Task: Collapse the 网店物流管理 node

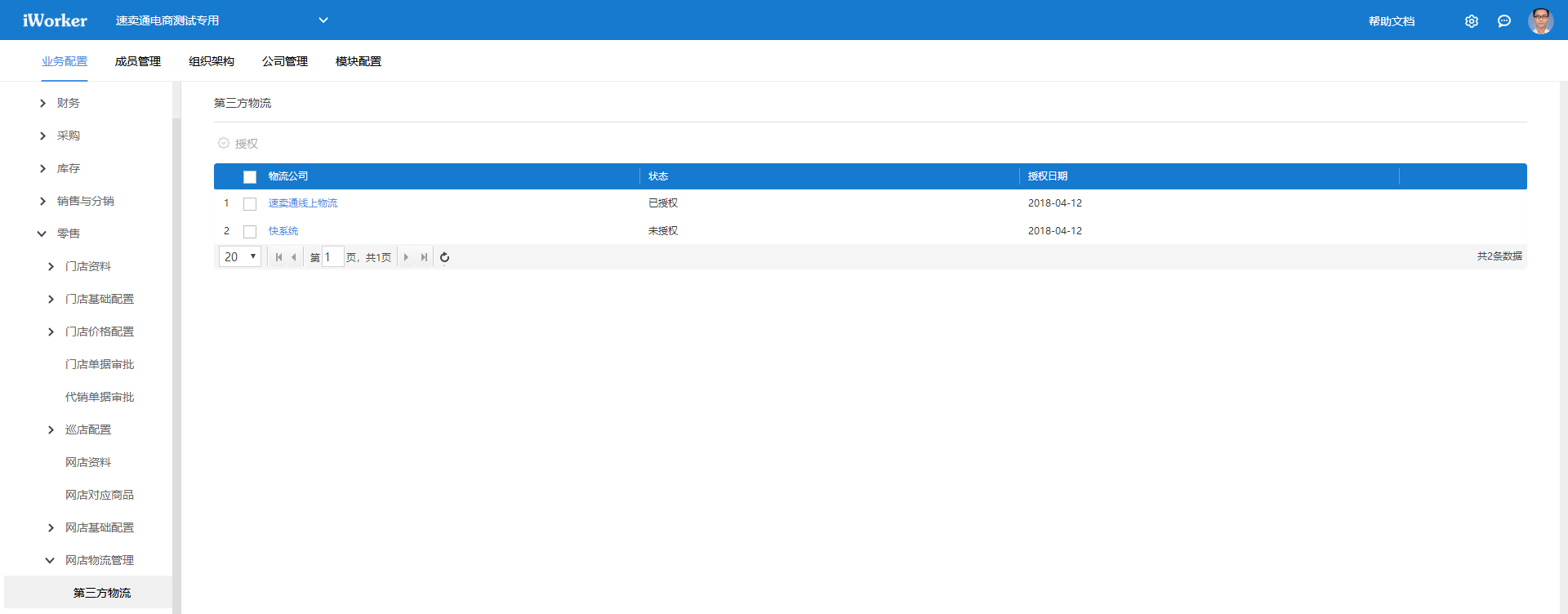Action: (50, 560)
